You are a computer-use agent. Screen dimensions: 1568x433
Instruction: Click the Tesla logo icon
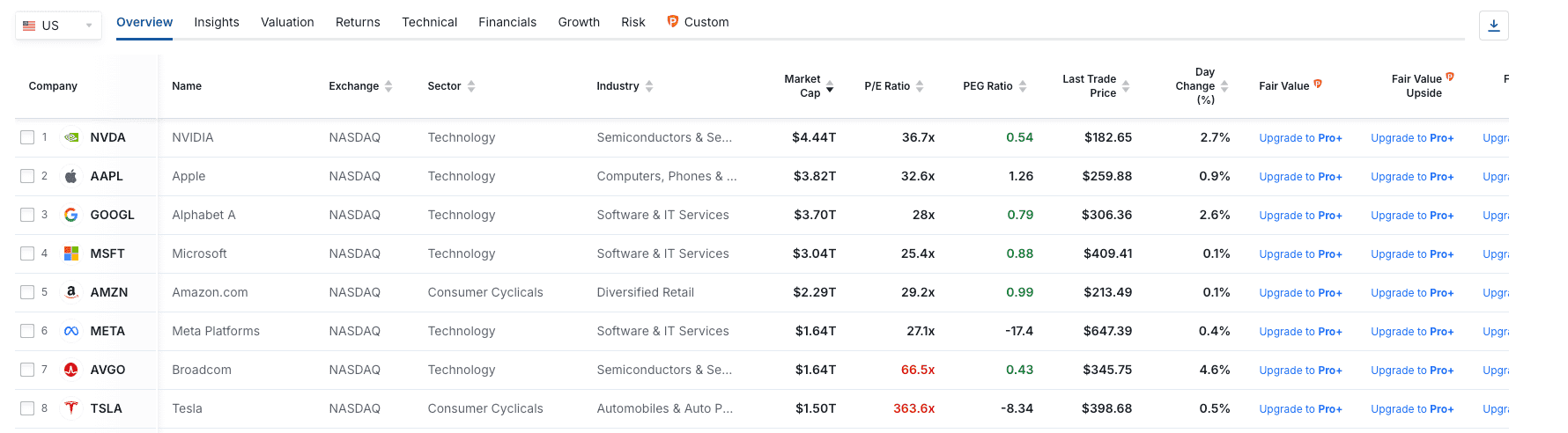(71, 408)
